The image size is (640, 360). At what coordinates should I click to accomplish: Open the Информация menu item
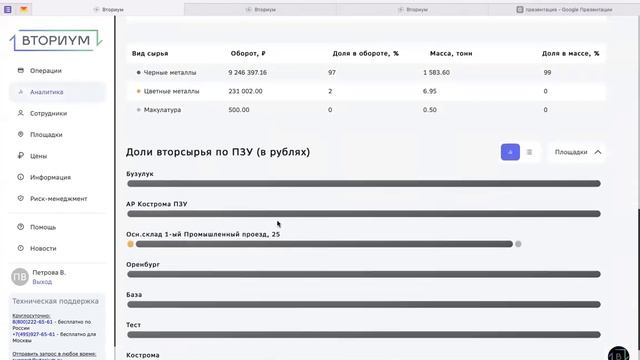[x=57, y=177]
